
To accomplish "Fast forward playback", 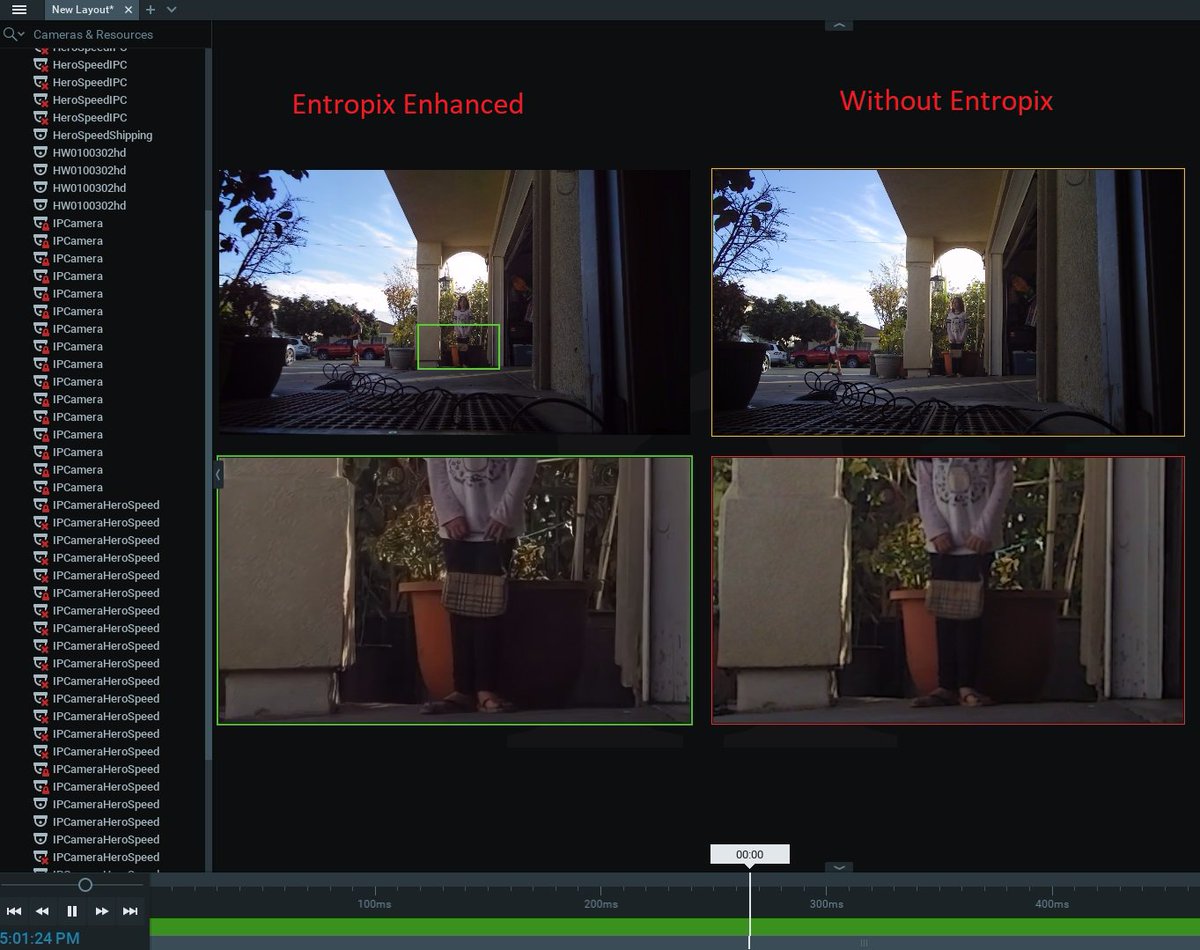I will (x=101, y=911).
